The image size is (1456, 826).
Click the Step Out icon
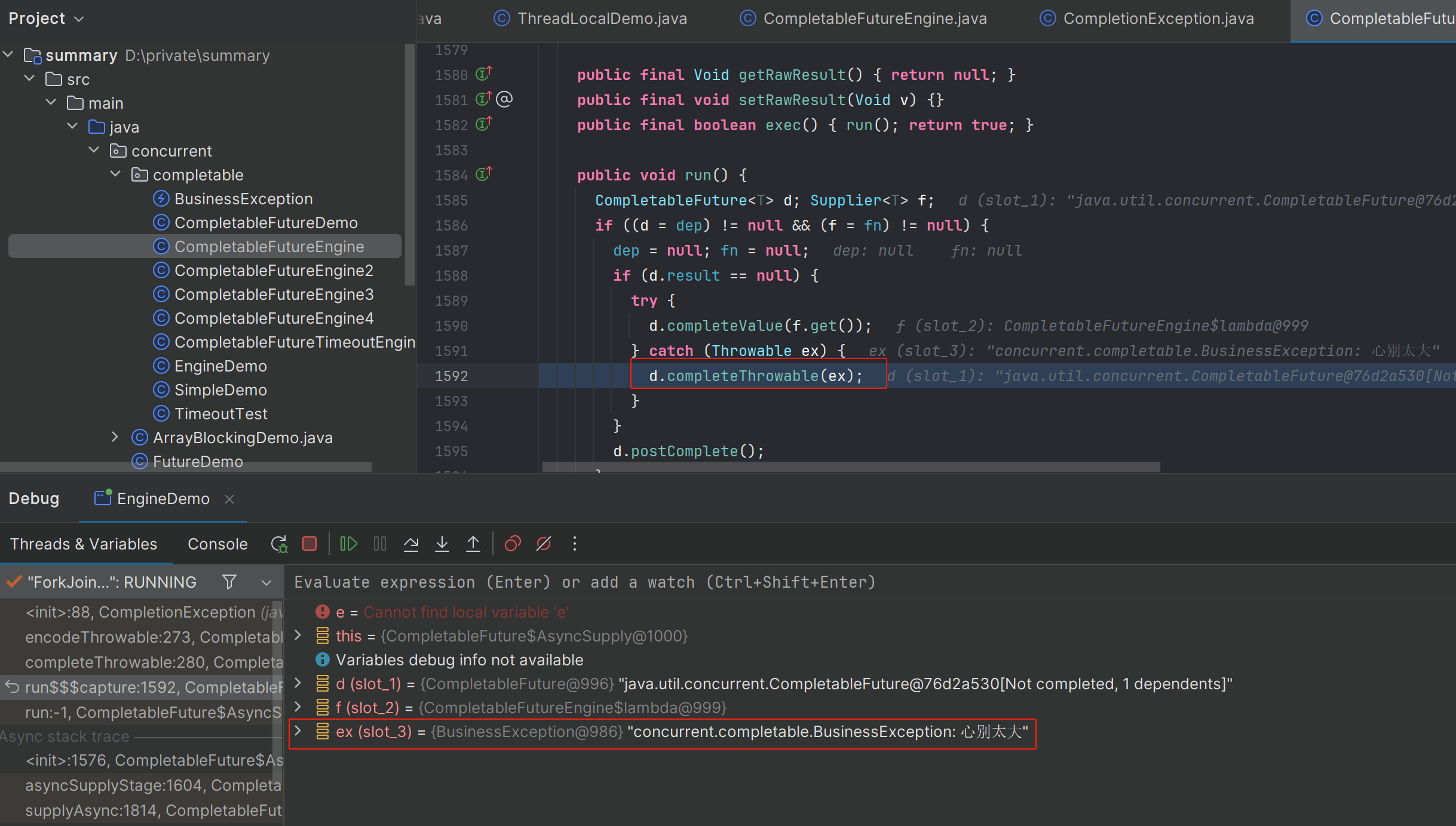click(x=473, y=543)
